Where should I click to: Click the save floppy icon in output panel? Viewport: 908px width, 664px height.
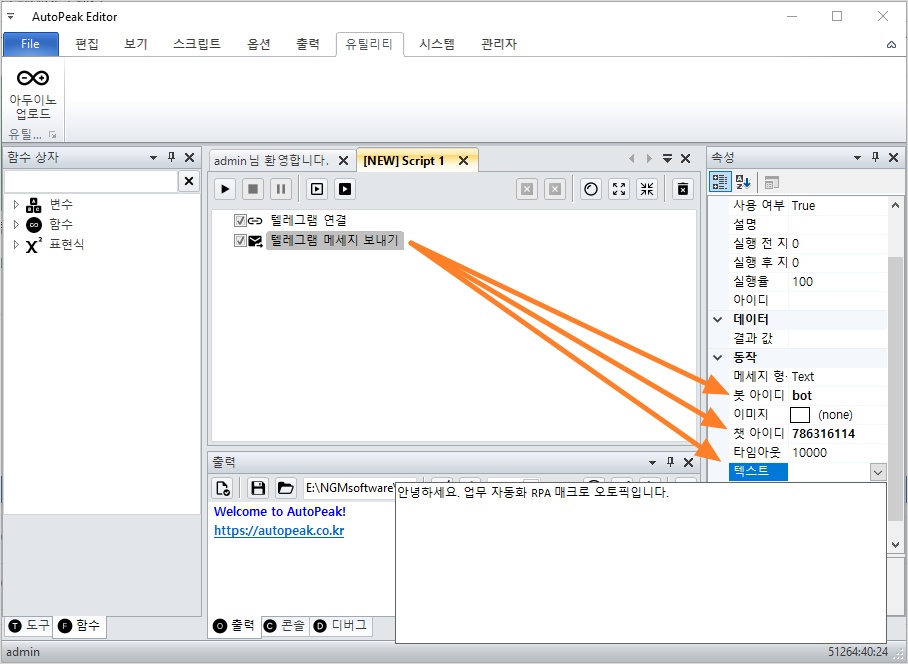pyautogui.click(x=258, y=488)
